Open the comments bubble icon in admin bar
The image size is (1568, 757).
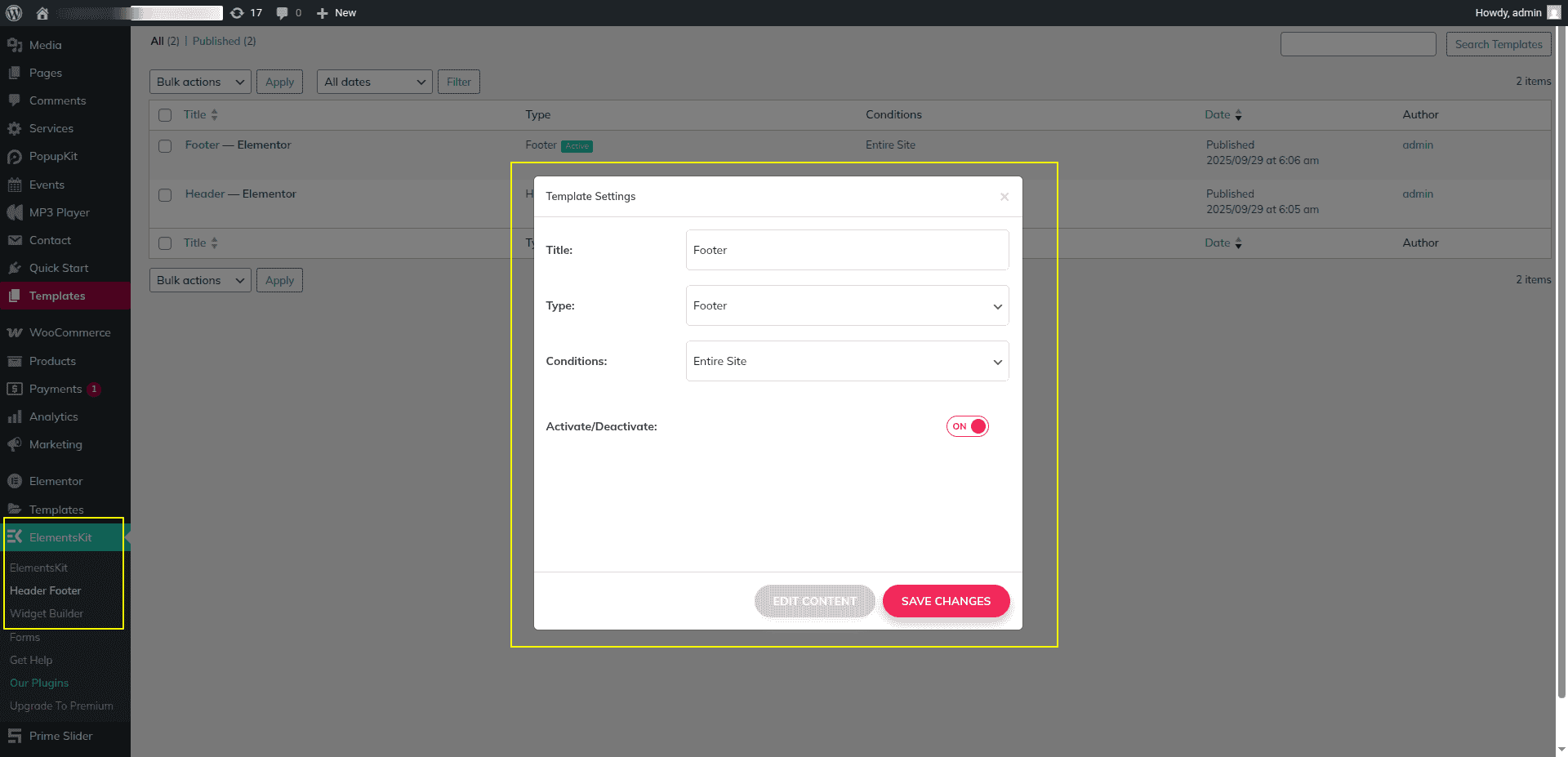click(282, 13)
